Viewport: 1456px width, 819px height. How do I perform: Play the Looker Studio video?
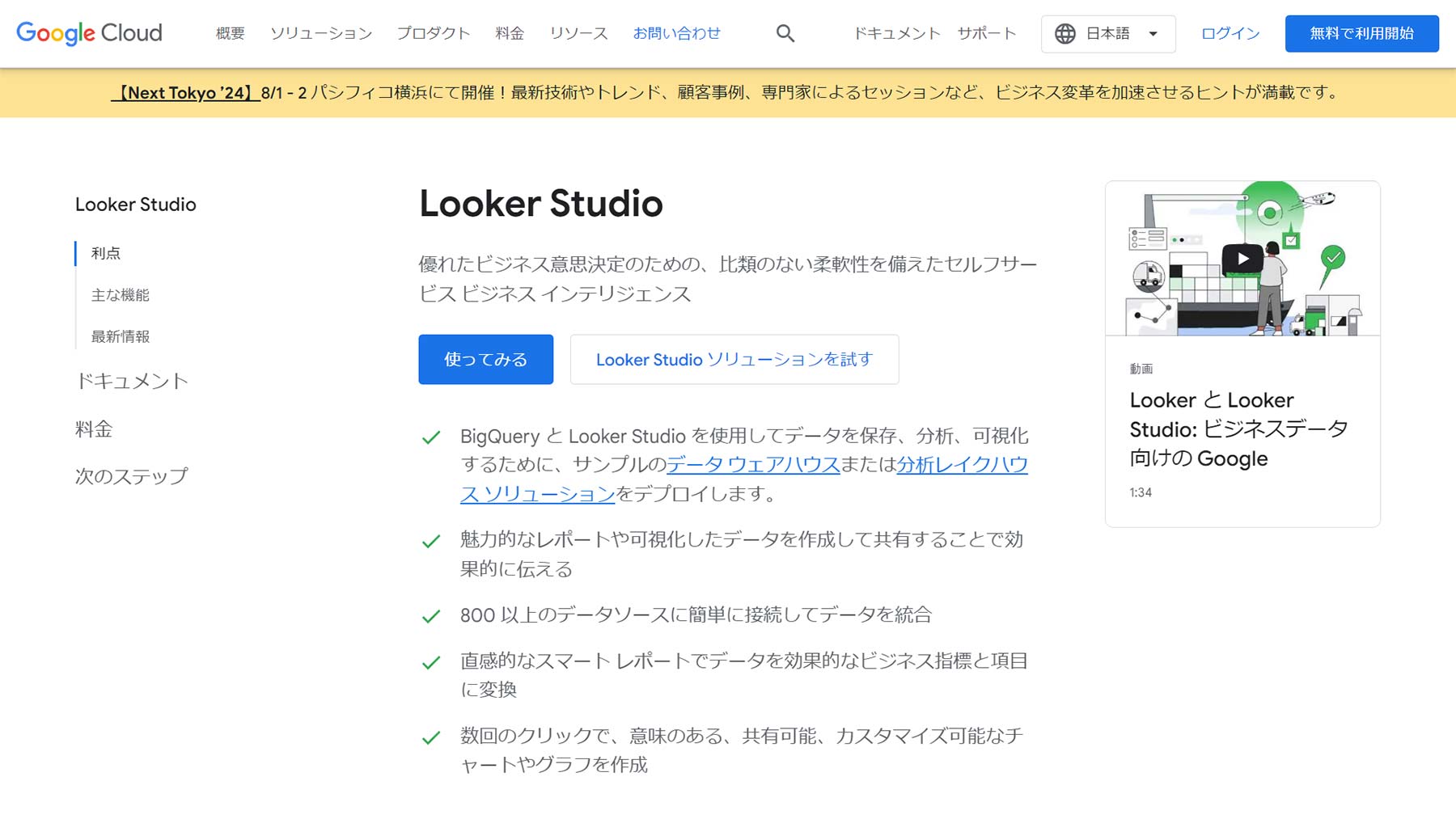tap(1242, 259)
